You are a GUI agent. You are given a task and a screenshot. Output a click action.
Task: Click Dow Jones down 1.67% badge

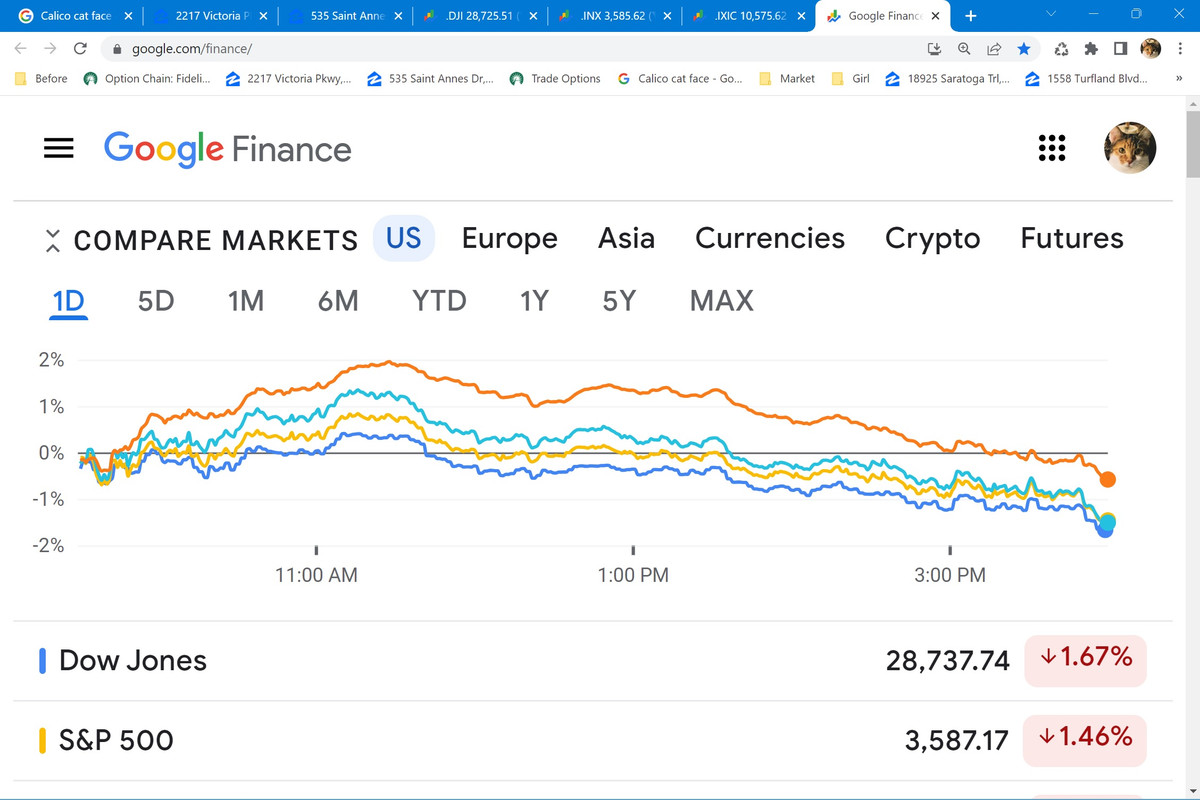point(1085,659)
